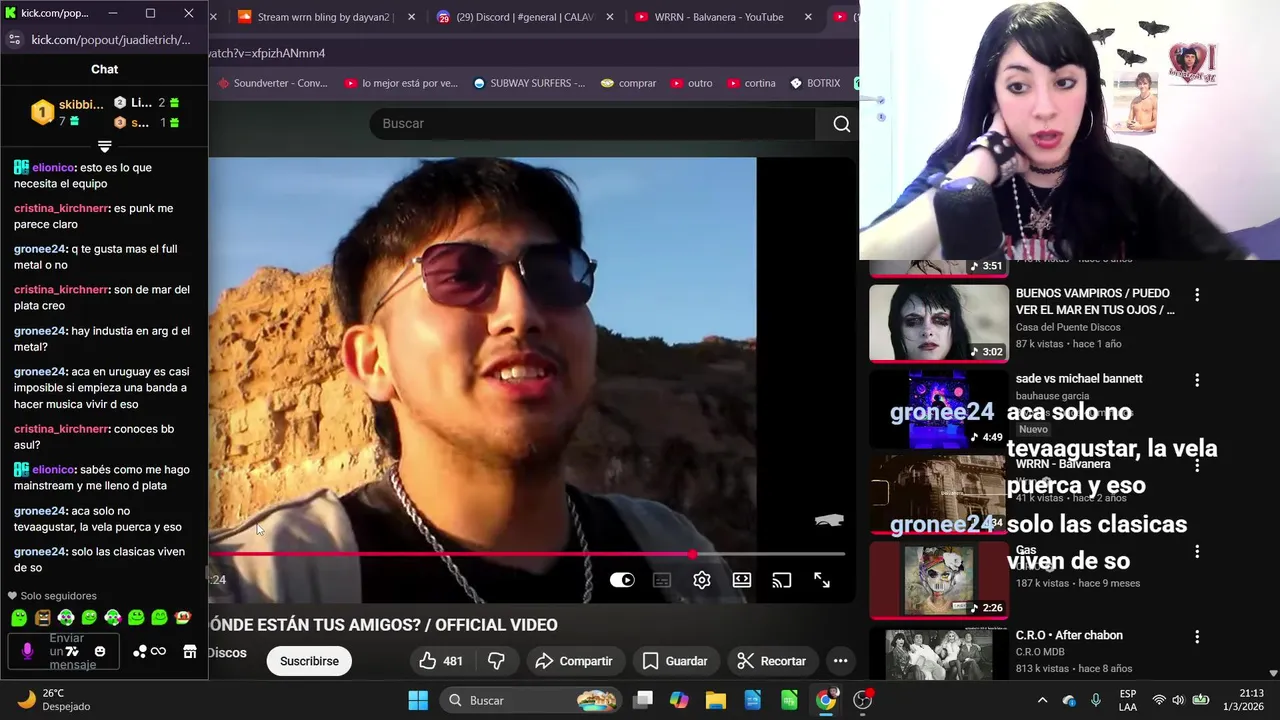Close the WRRN - Balvanera YouTube tab
Screen dimensions: 1280x720
pyautogui.click(x=808, y=17)
